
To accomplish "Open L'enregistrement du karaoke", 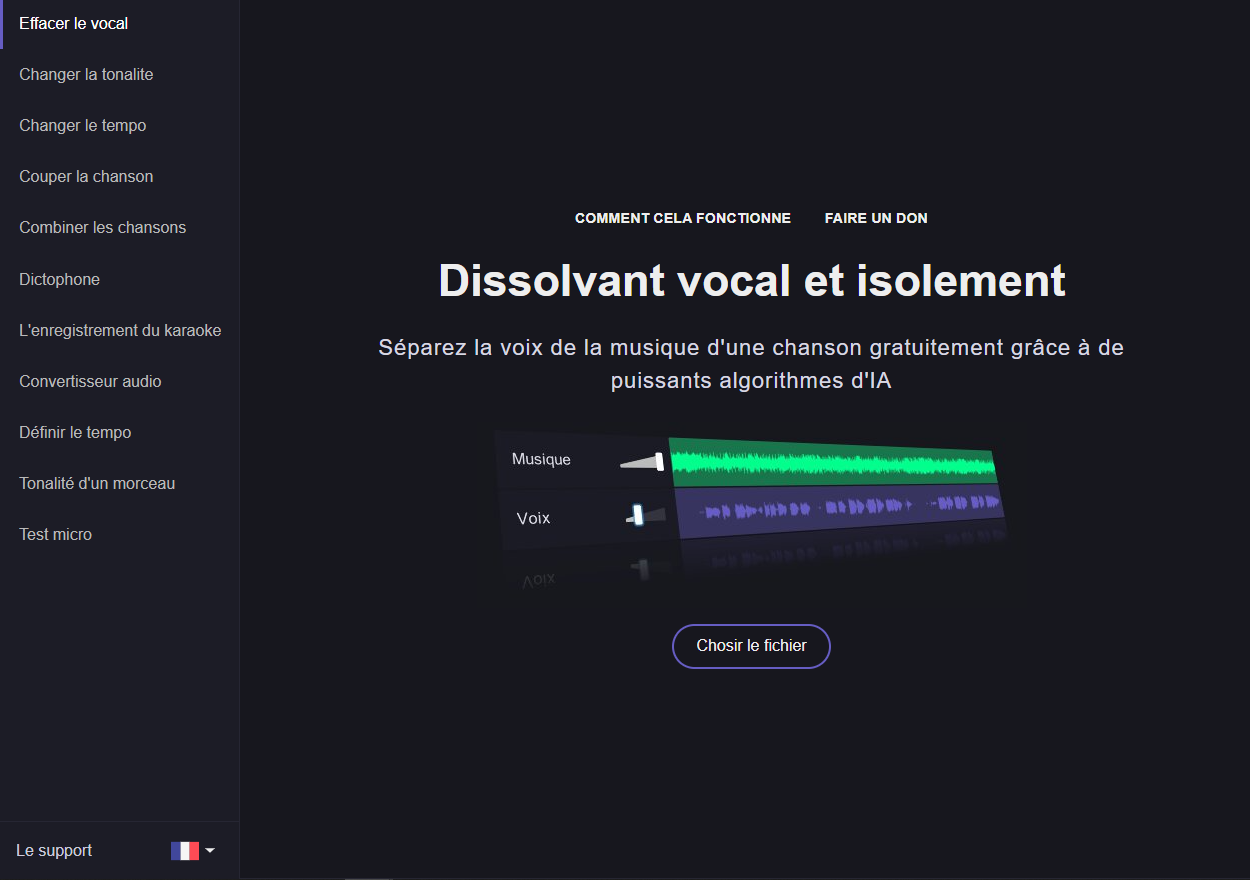I will click(120, 331).
